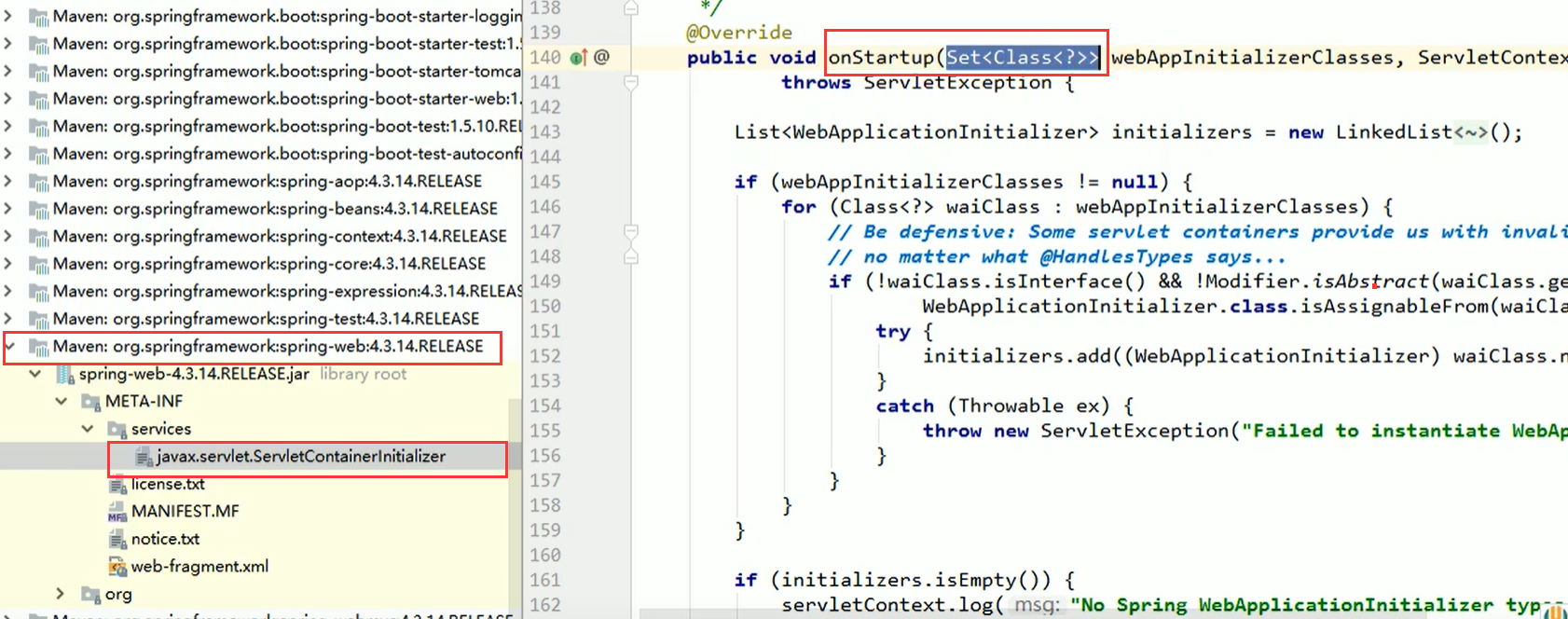
Task: Click the ServletException in throws clause
Action: click(x=957, y=83)
